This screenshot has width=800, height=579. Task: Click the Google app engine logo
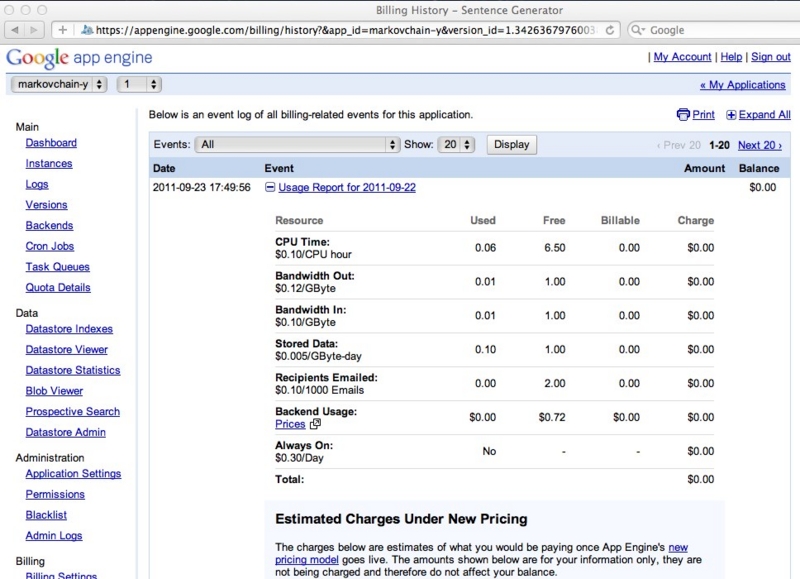coord(79,58)
